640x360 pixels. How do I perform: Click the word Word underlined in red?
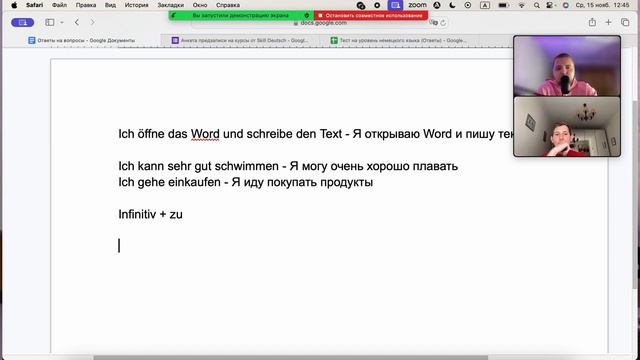click(x=205, y=134)
